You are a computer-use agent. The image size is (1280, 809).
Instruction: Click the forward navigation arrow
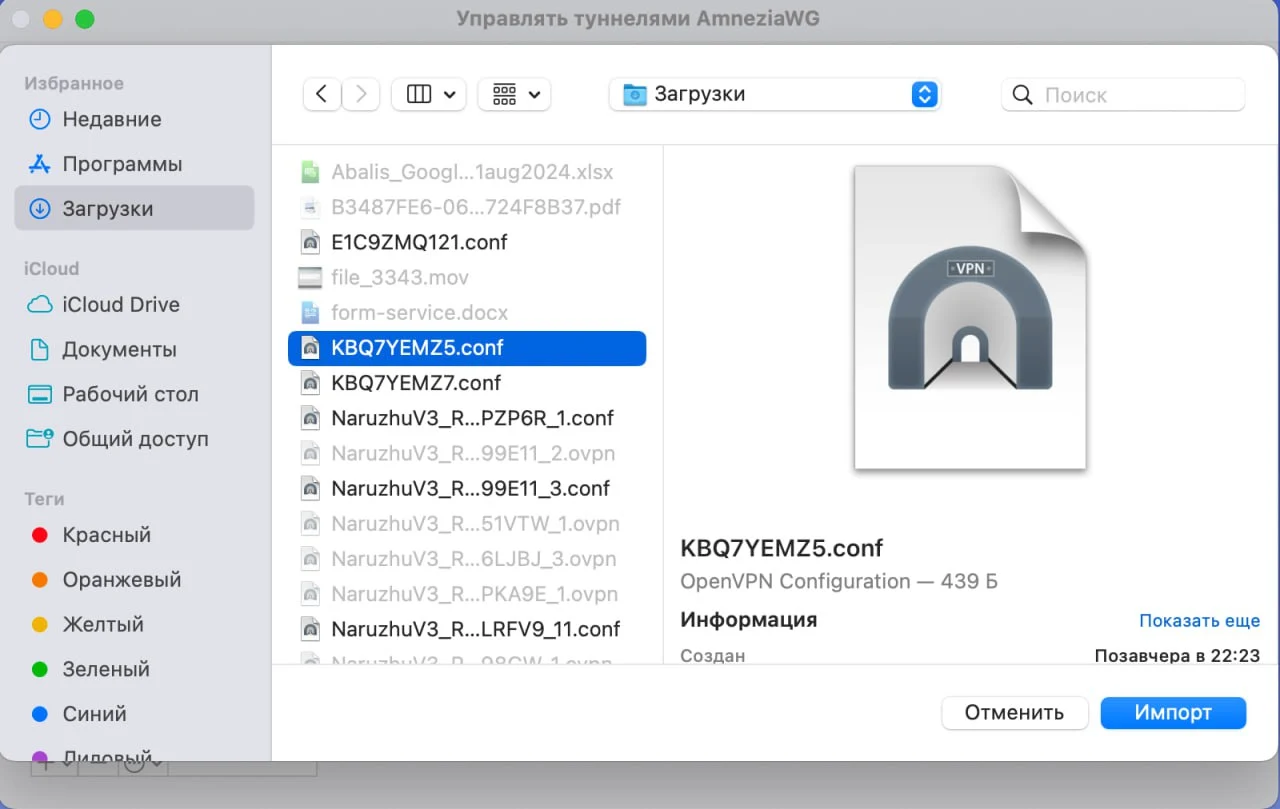361,94
